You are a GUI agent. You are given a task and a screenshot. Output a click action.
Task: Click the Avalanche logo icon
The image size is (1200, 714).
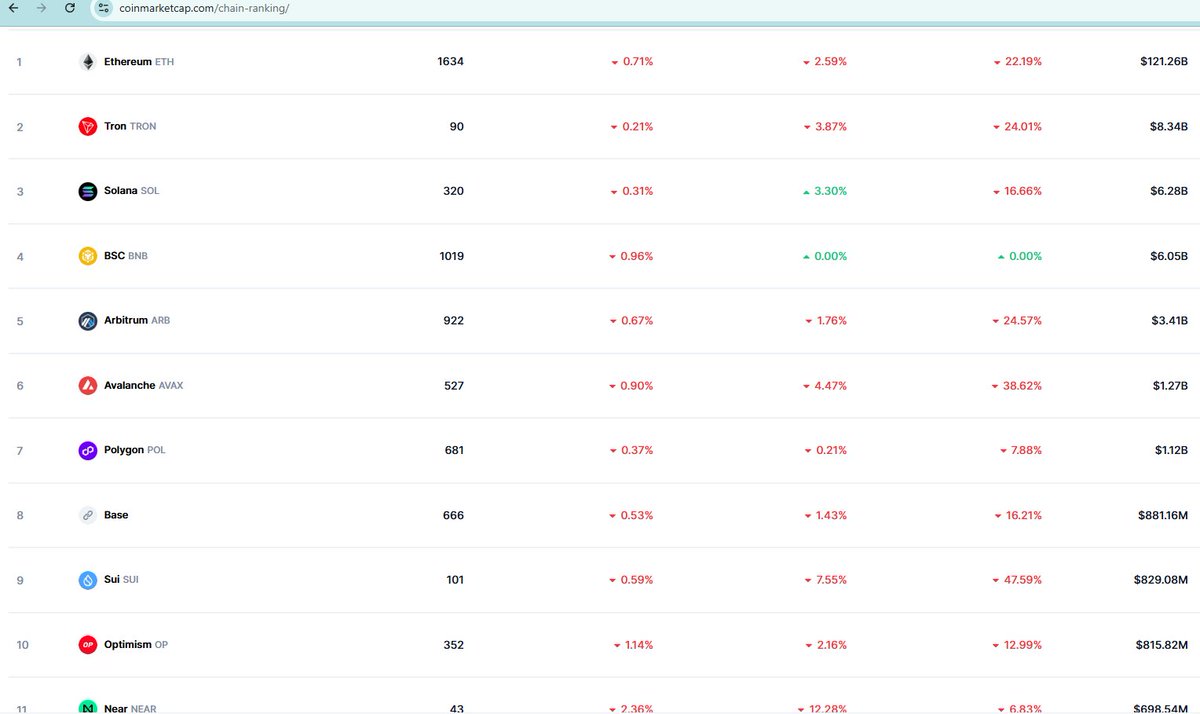click(88, 385)
